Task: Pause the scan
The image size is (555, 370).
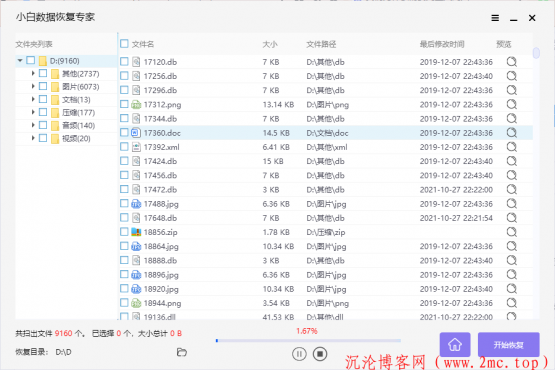Action: coord(299,354)
